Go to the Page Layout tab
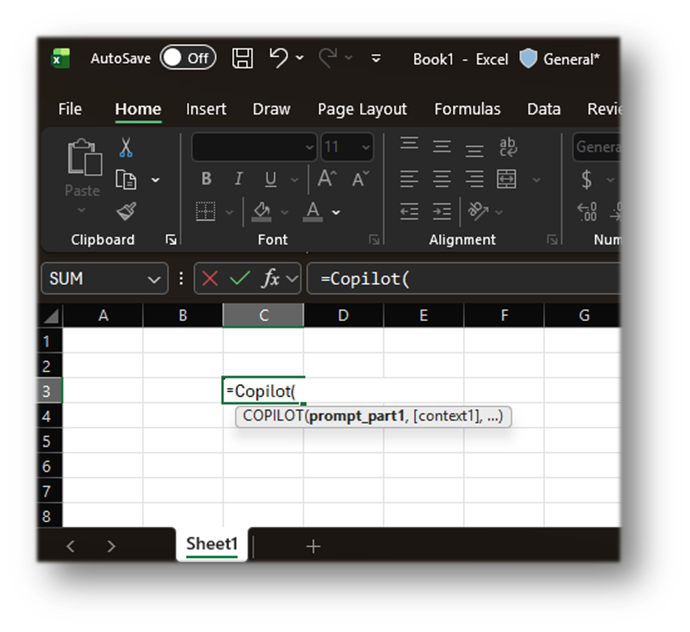 [x=362, y=109]
